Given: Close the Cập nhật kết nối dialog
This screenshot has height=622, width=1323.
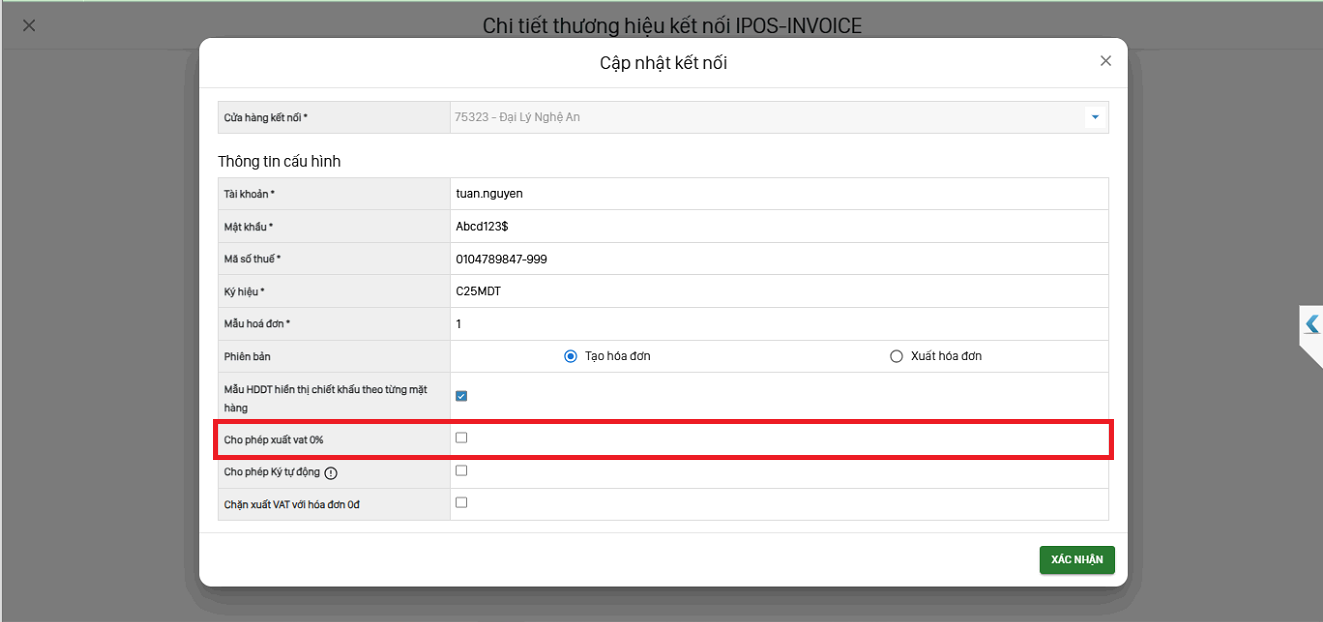Looking at the screenshot, I should tap(1105, 61).
